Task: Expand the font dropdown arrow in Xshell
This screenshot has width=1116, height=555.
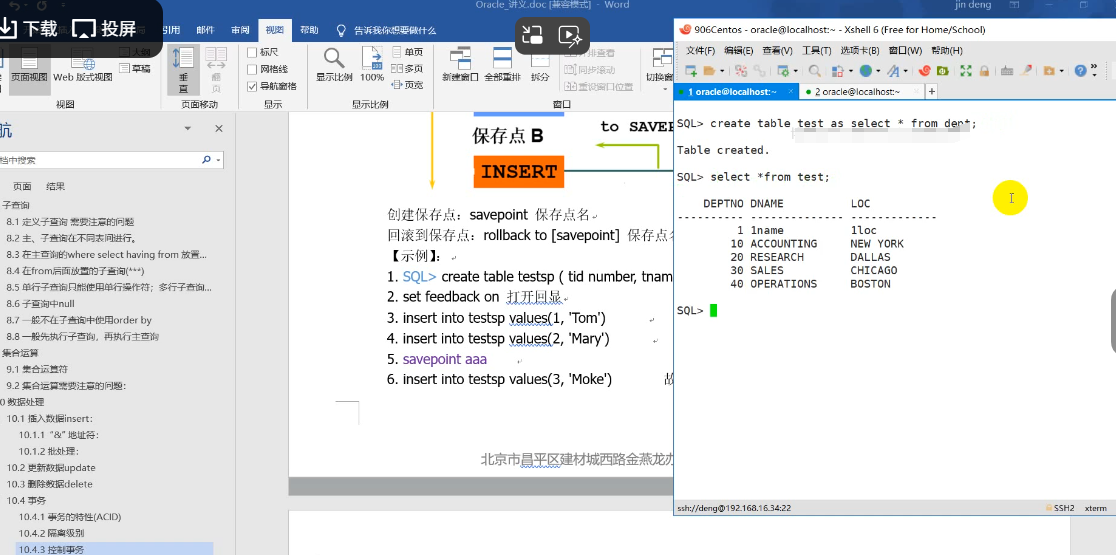Action: [x=905, y=71]
